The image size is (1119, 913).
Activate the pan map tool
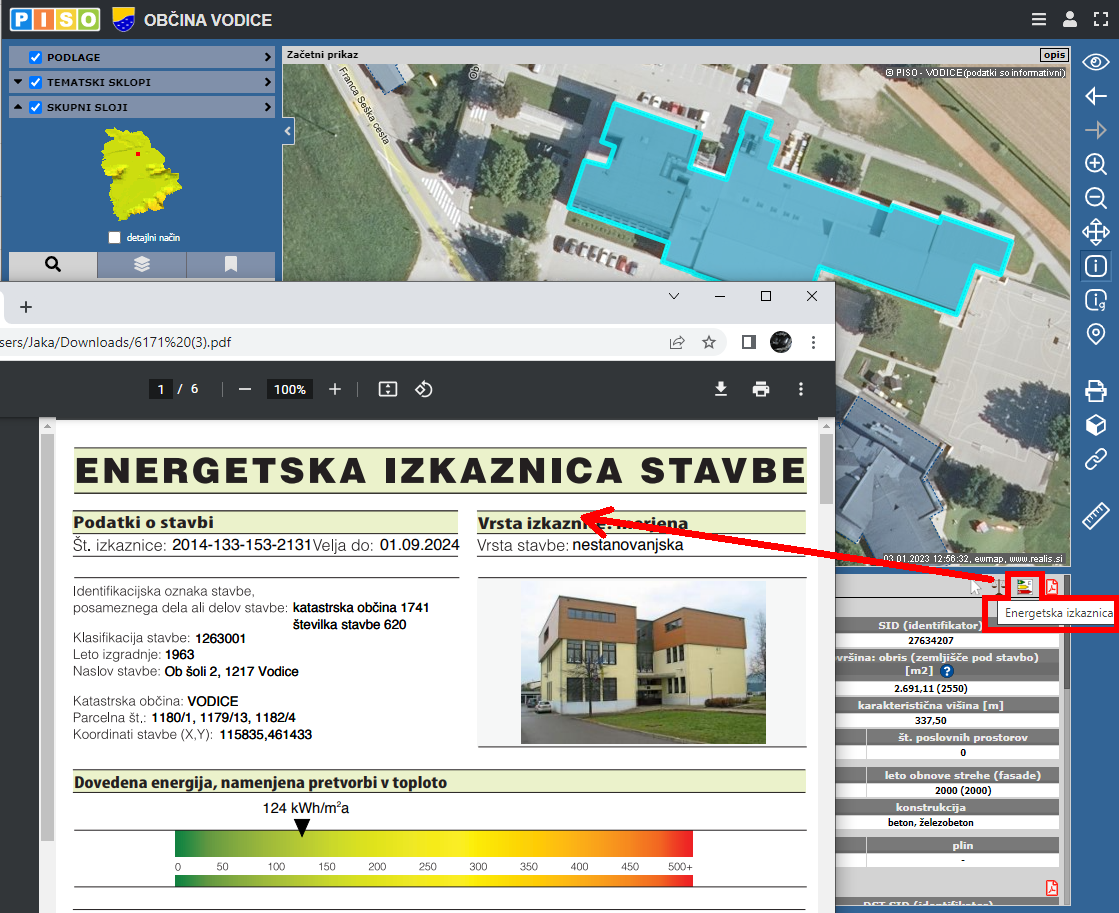(x=1096, y=233)
